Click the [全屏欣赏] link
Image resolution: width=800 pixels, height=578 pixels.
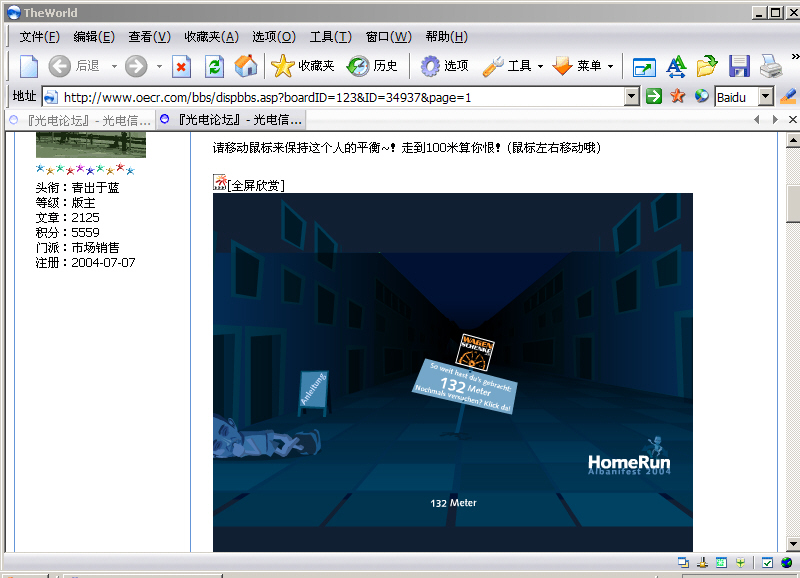point(256,185)
